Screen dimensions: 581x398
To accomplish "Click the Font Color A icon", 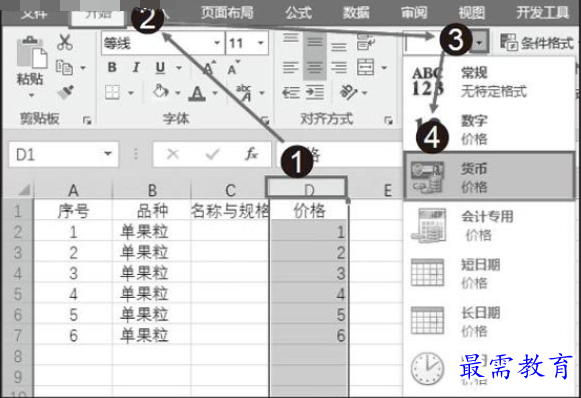I will coord(197,93).
